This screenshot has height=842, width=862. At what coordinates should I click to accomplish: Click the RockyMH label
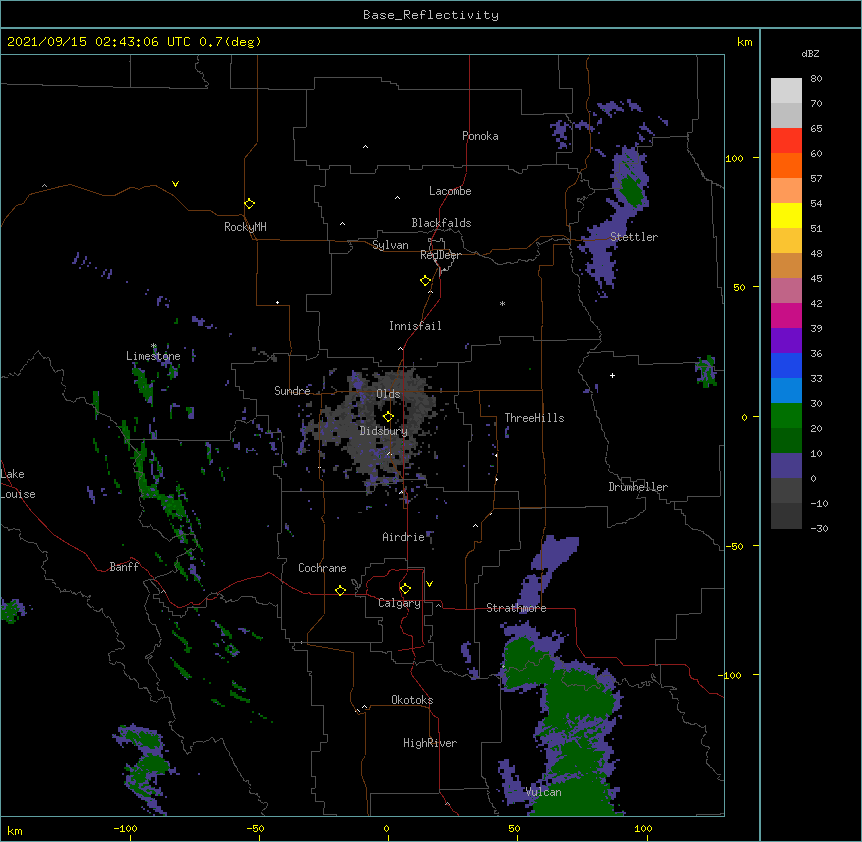tap(245, 227)
